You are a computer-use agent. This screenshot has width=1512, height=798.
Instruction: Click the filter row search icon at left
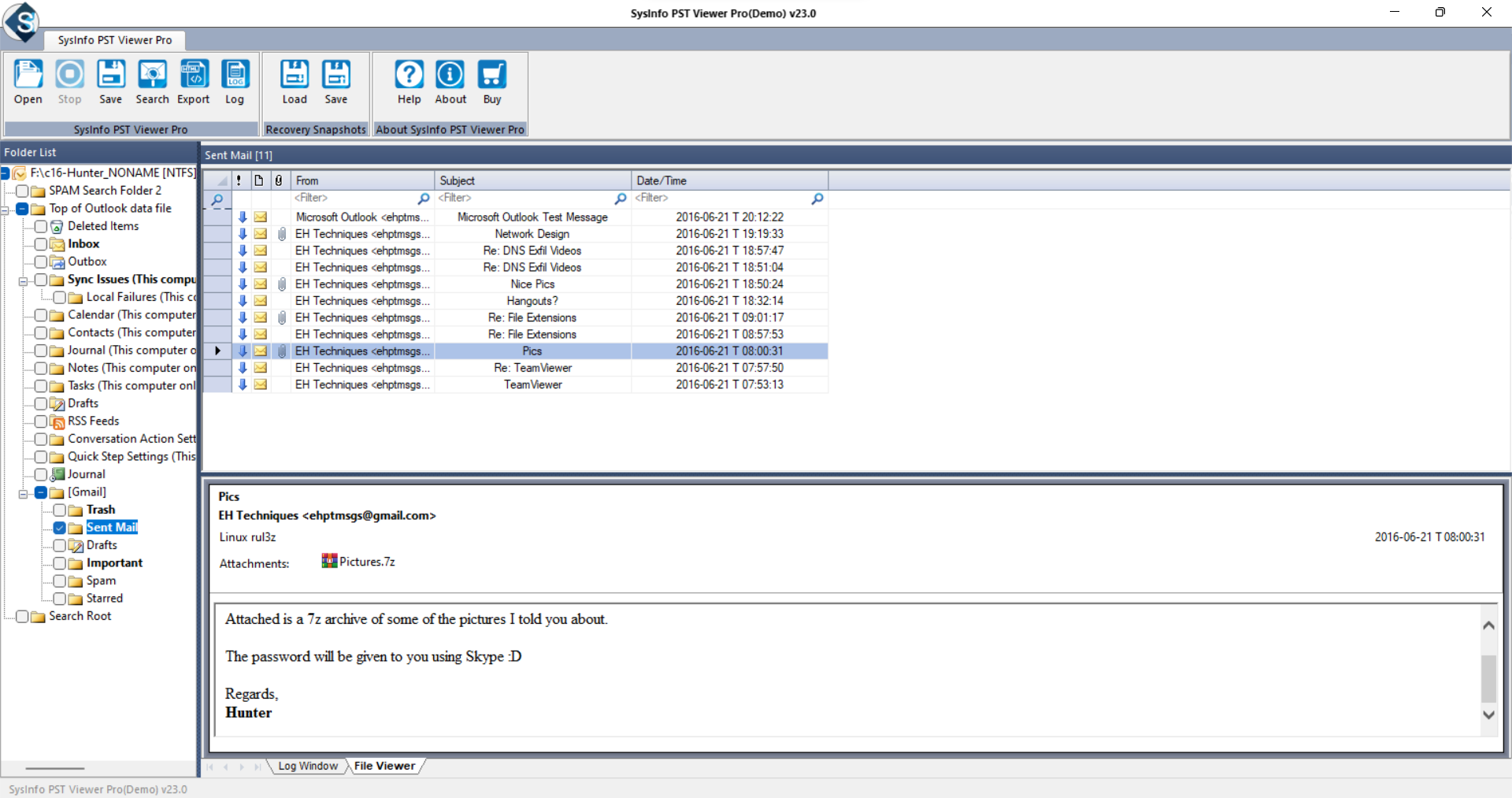217,200
